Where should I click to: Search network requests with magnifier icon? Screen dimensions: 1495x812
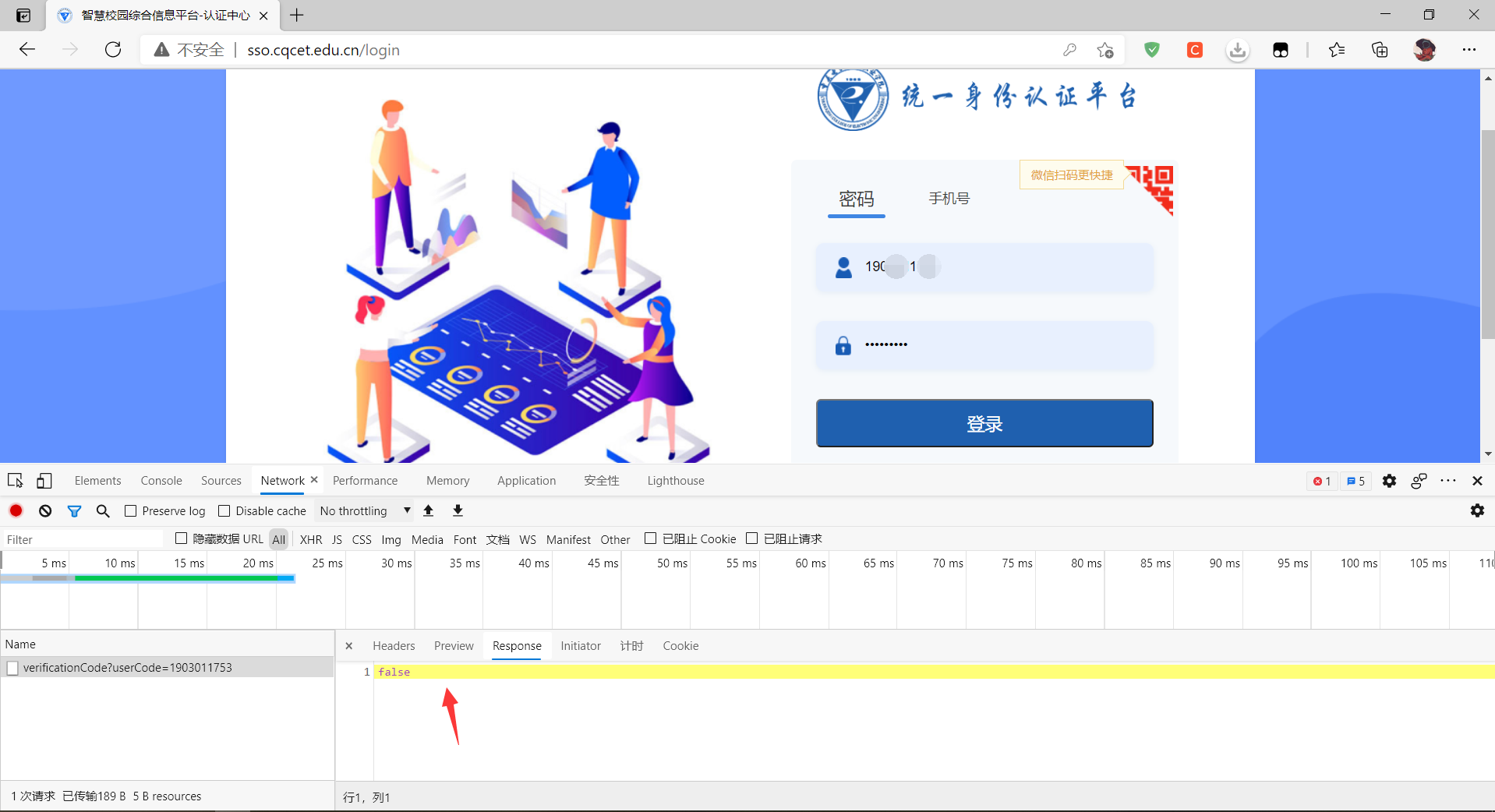point(102,510)
